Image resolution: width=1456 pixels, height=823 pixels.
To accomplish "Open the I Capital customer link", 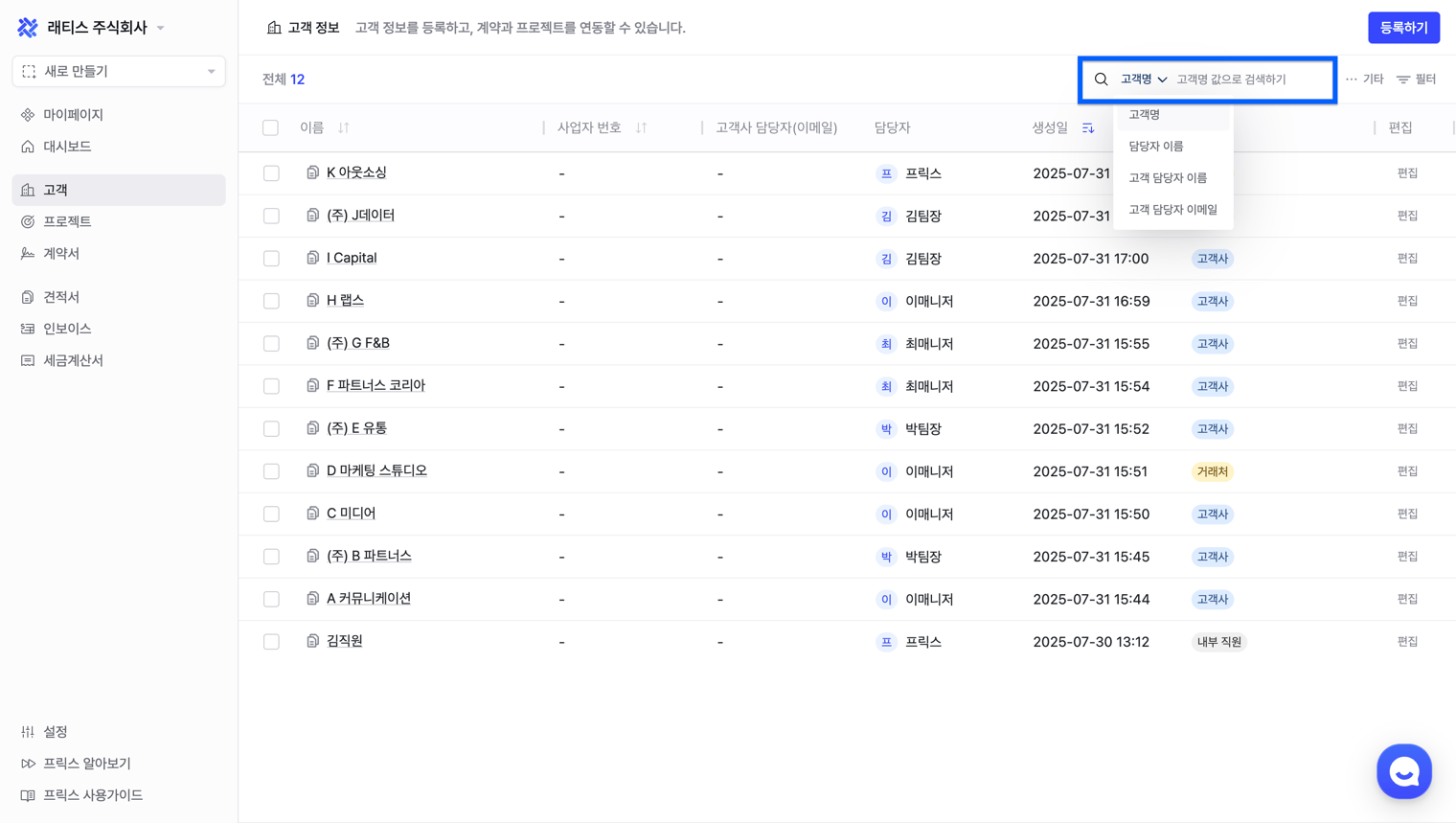I will click(x=352, y=258).
